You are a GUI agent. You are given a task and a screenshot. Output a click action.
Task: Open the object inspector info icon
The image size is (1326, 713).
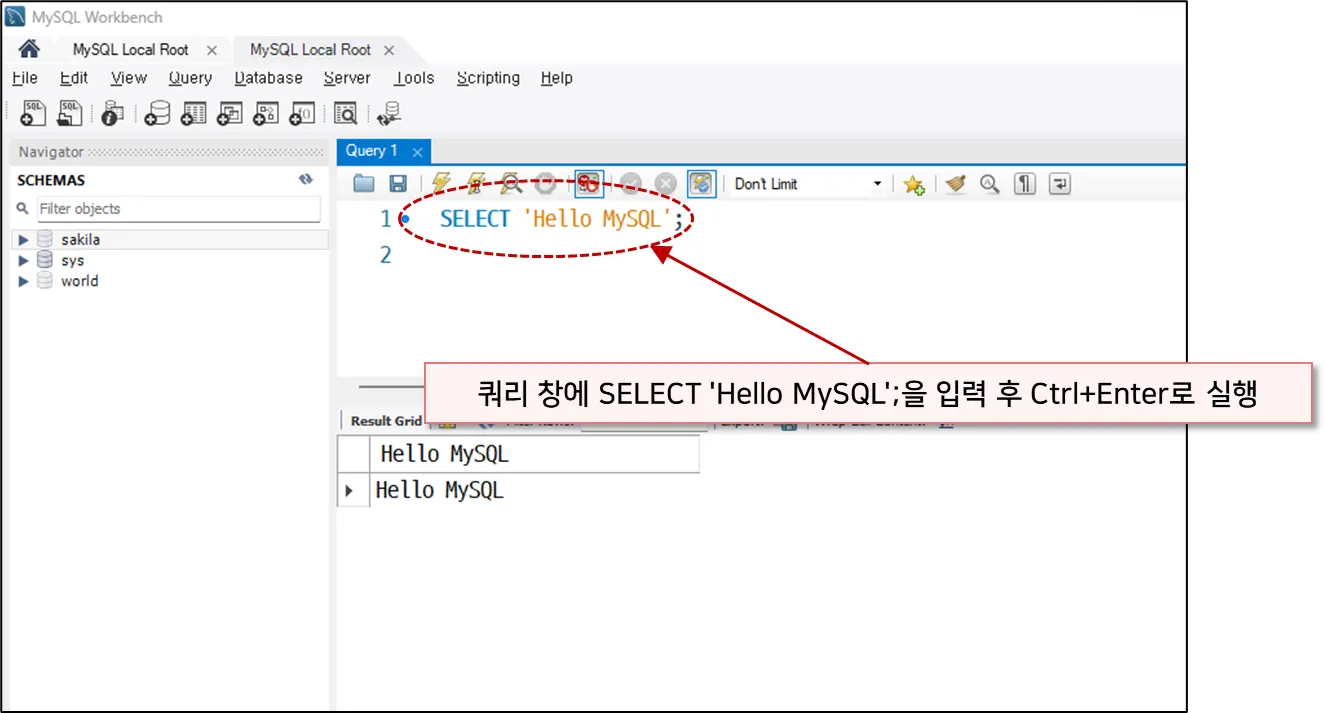click(112, 114)
